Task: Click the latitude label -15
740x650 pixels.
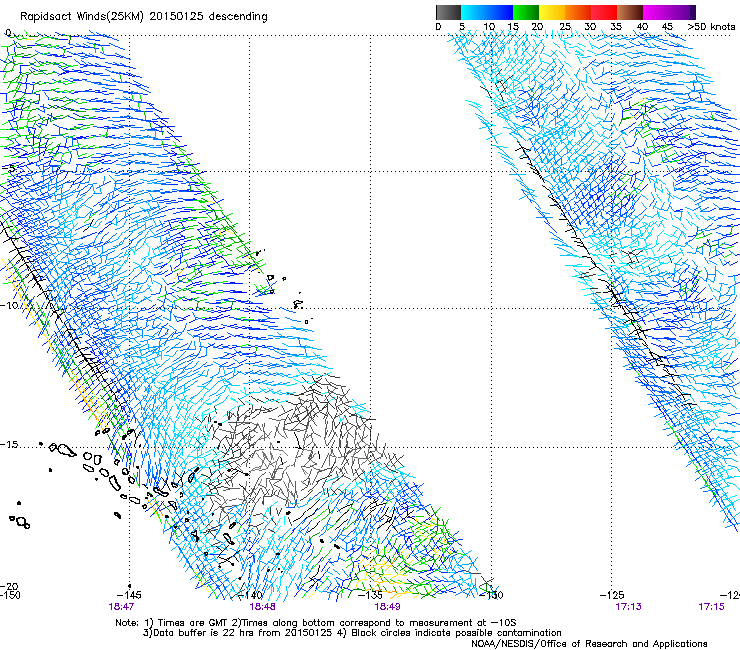Action: [9, 445]
